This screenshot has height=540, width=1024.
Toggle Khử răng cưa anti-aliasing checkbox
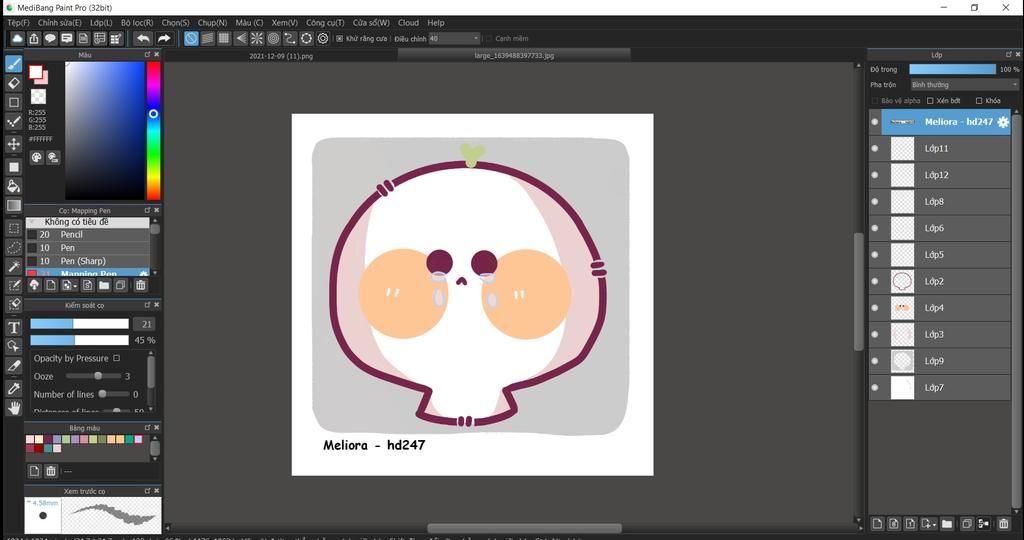[x=340, y=39]
